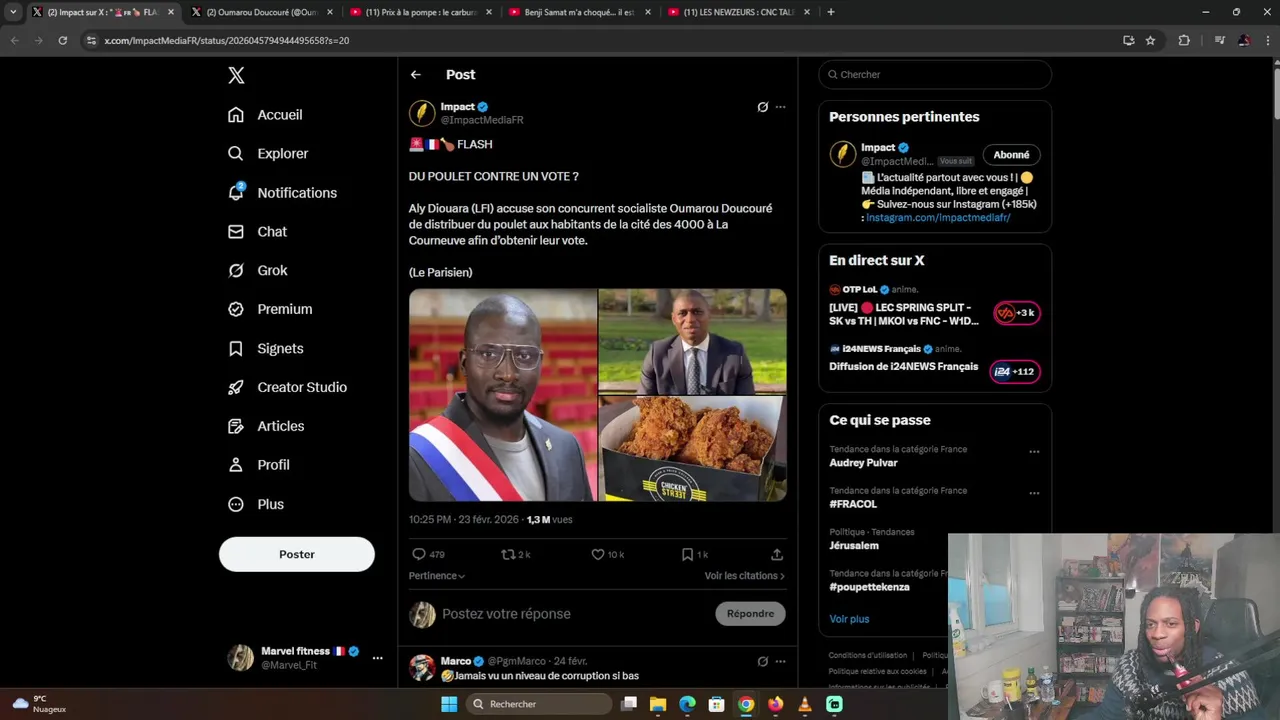Click the X logo in the sidebar
The height and width of the screenshot is (720, 1280).
[x=236, y=75]
